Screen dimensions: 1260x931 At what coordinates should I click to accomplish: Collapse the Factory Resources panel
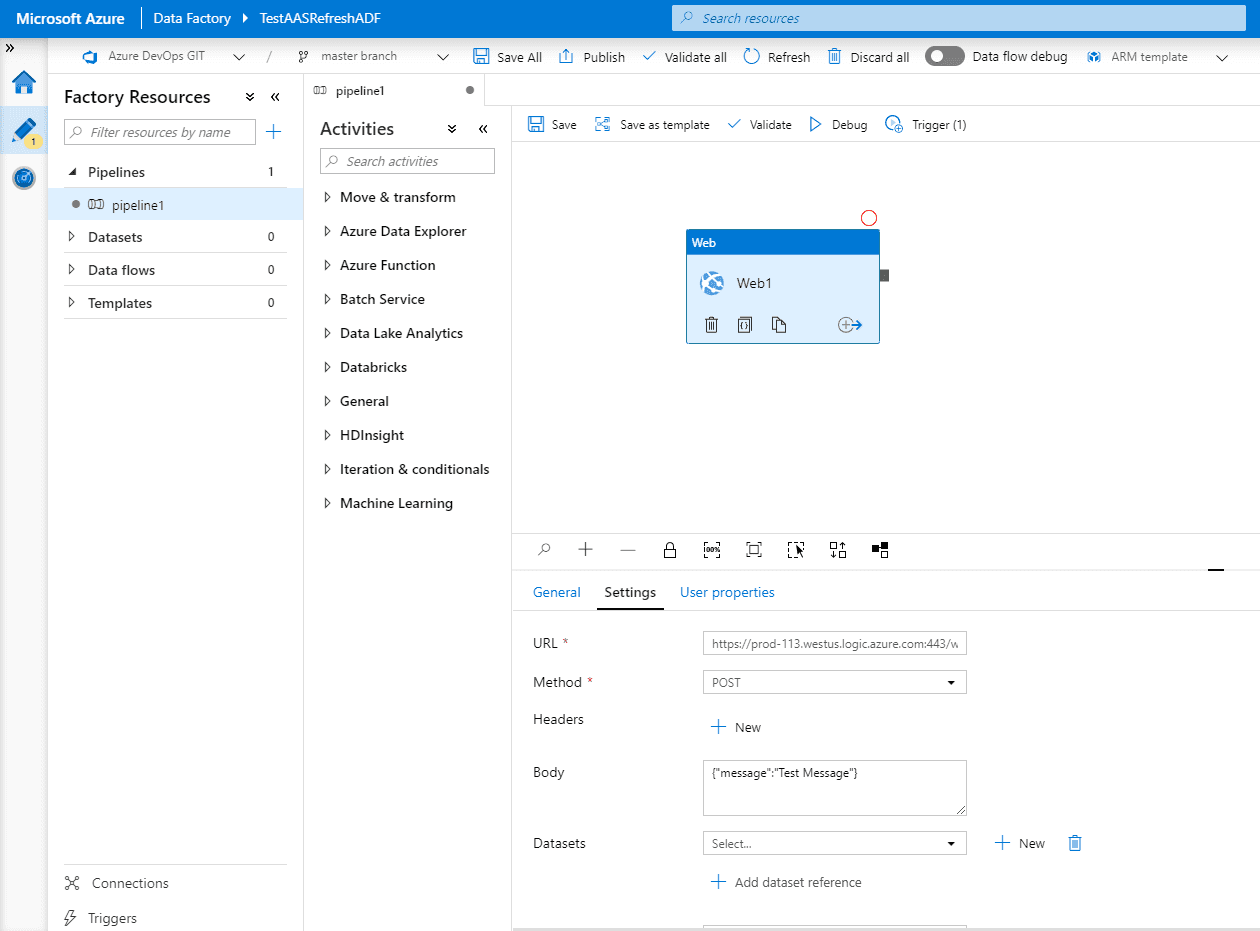[275, 97]
